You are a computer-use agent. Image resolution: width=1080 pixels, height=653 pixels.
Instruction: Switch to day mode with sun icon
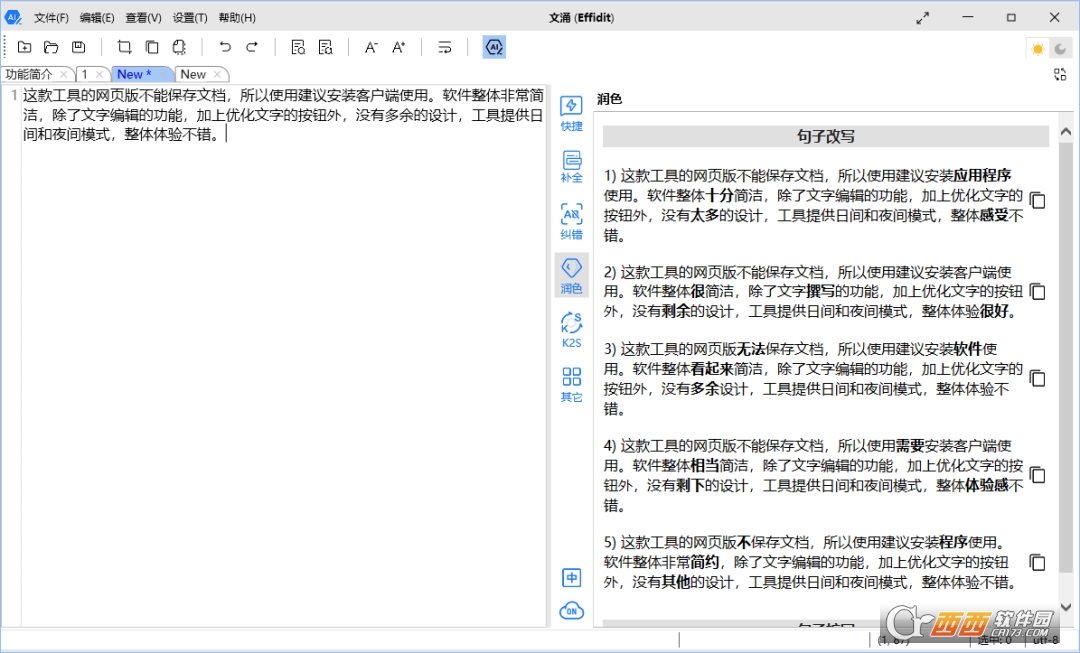pyautogui.click(x=1037, y=48)
